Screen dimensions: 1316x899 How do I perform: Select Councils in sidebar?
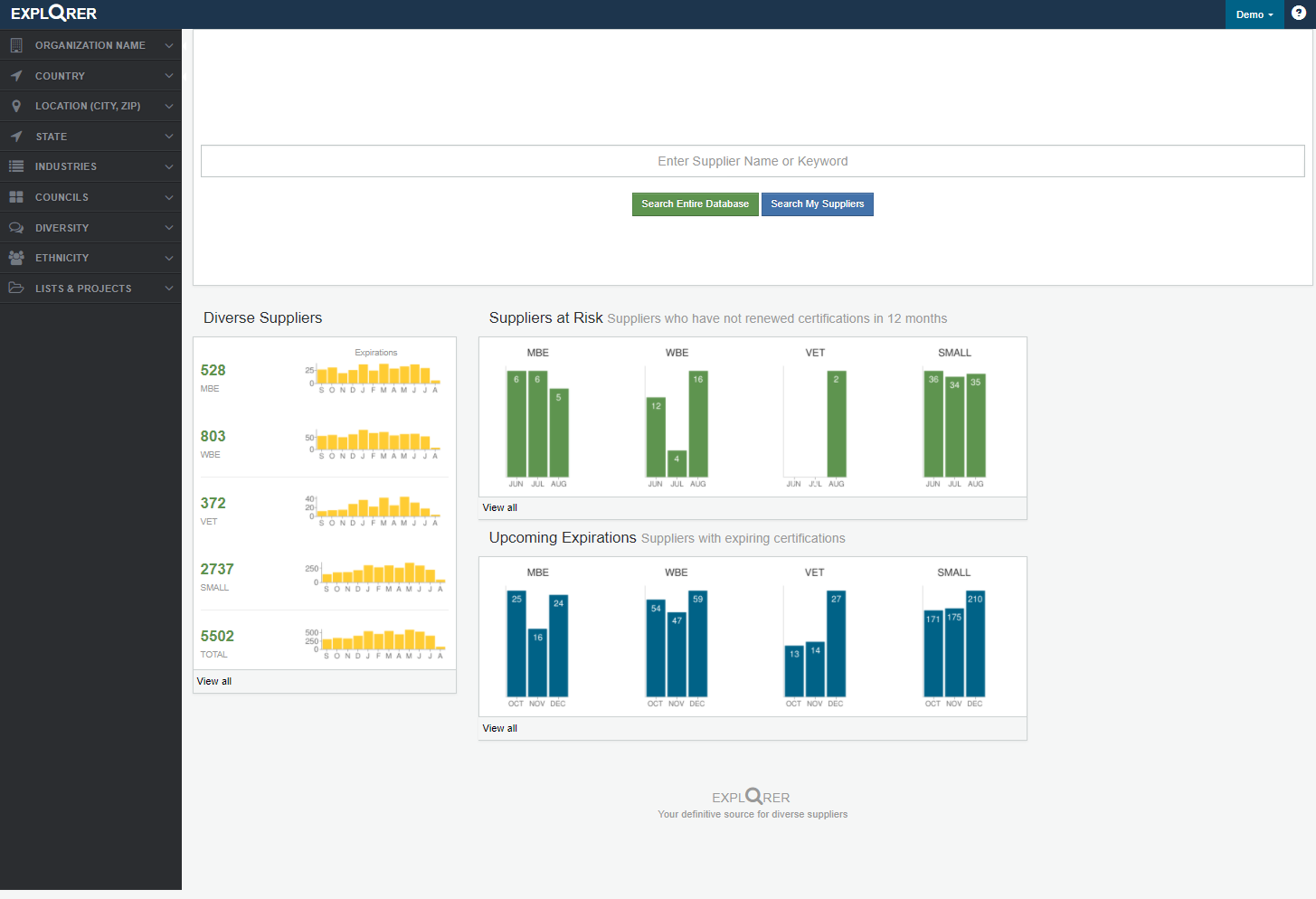(x=90, y=197)
